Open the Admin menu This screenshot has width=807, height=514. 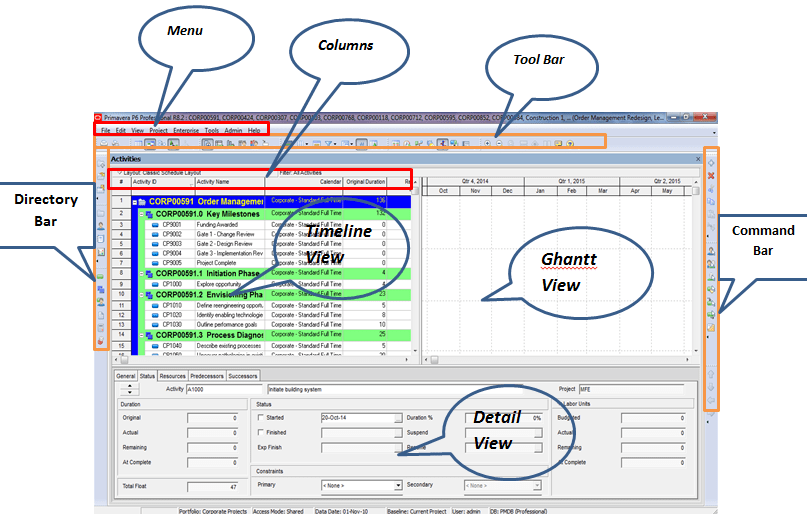[x=233, y=131]
